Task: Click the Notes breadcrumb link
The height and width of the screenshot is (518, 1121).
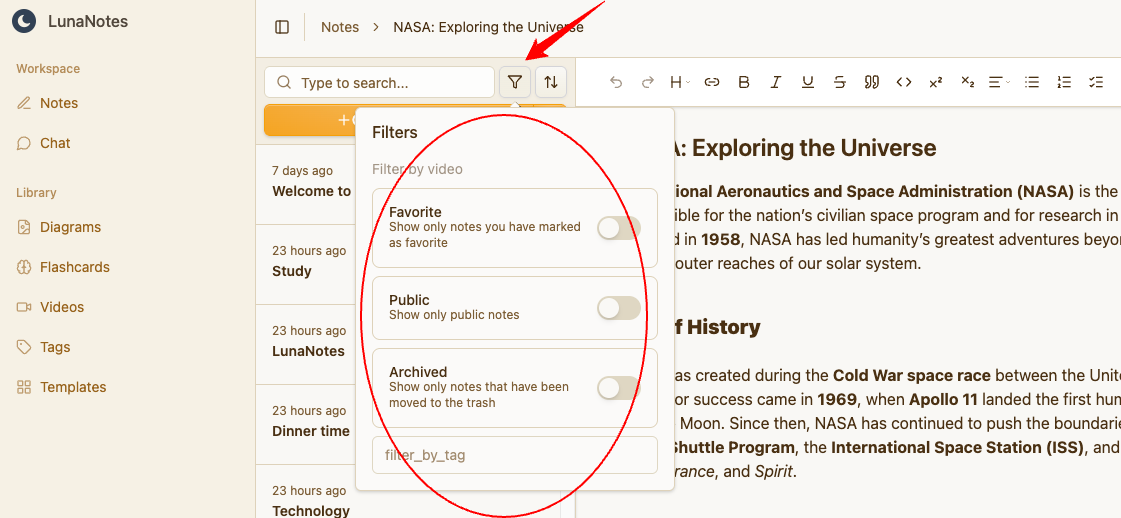Action: click(339, 27)
